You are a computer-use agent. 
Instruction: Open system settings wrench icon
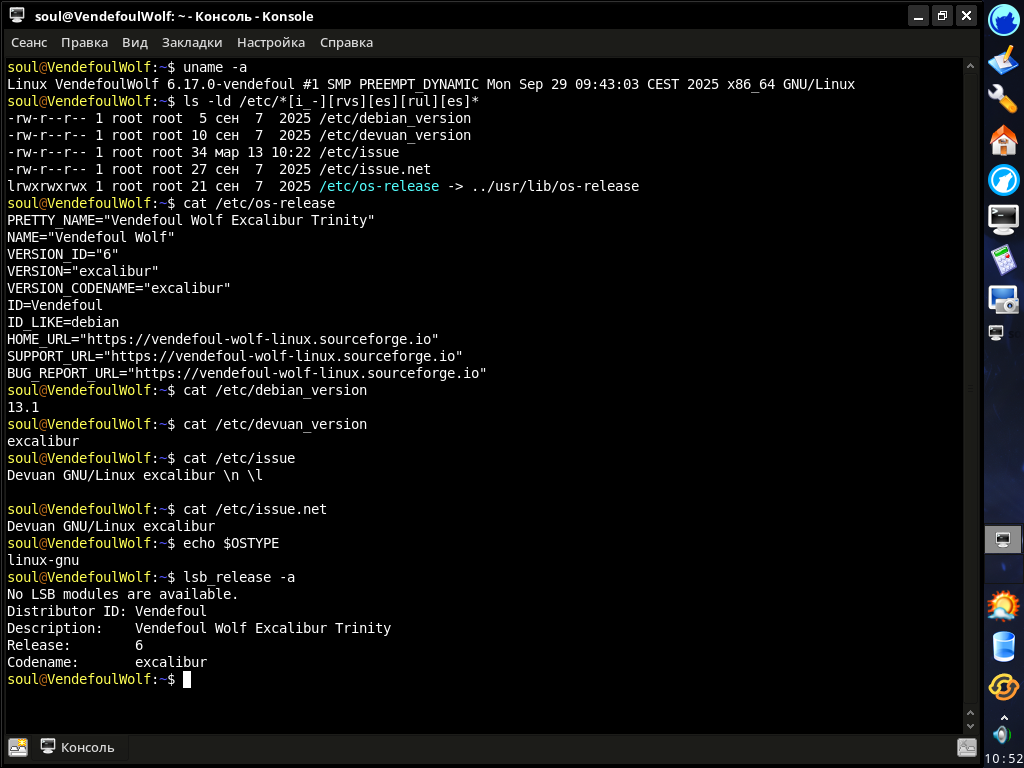pos(1003,99)
